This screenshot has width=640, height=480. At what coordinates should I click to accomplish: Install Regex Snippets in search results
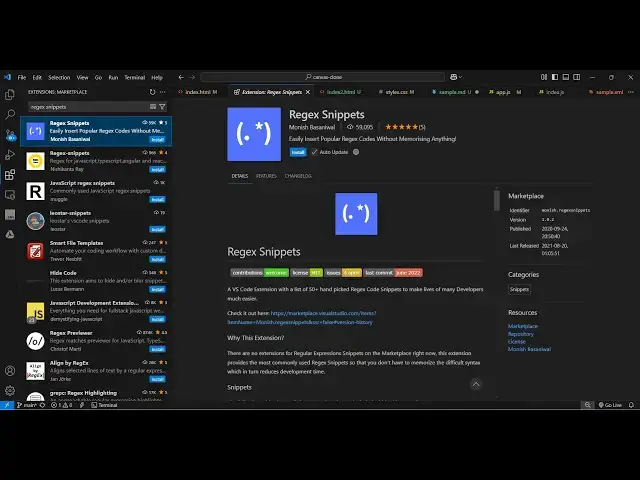point(158,140)
